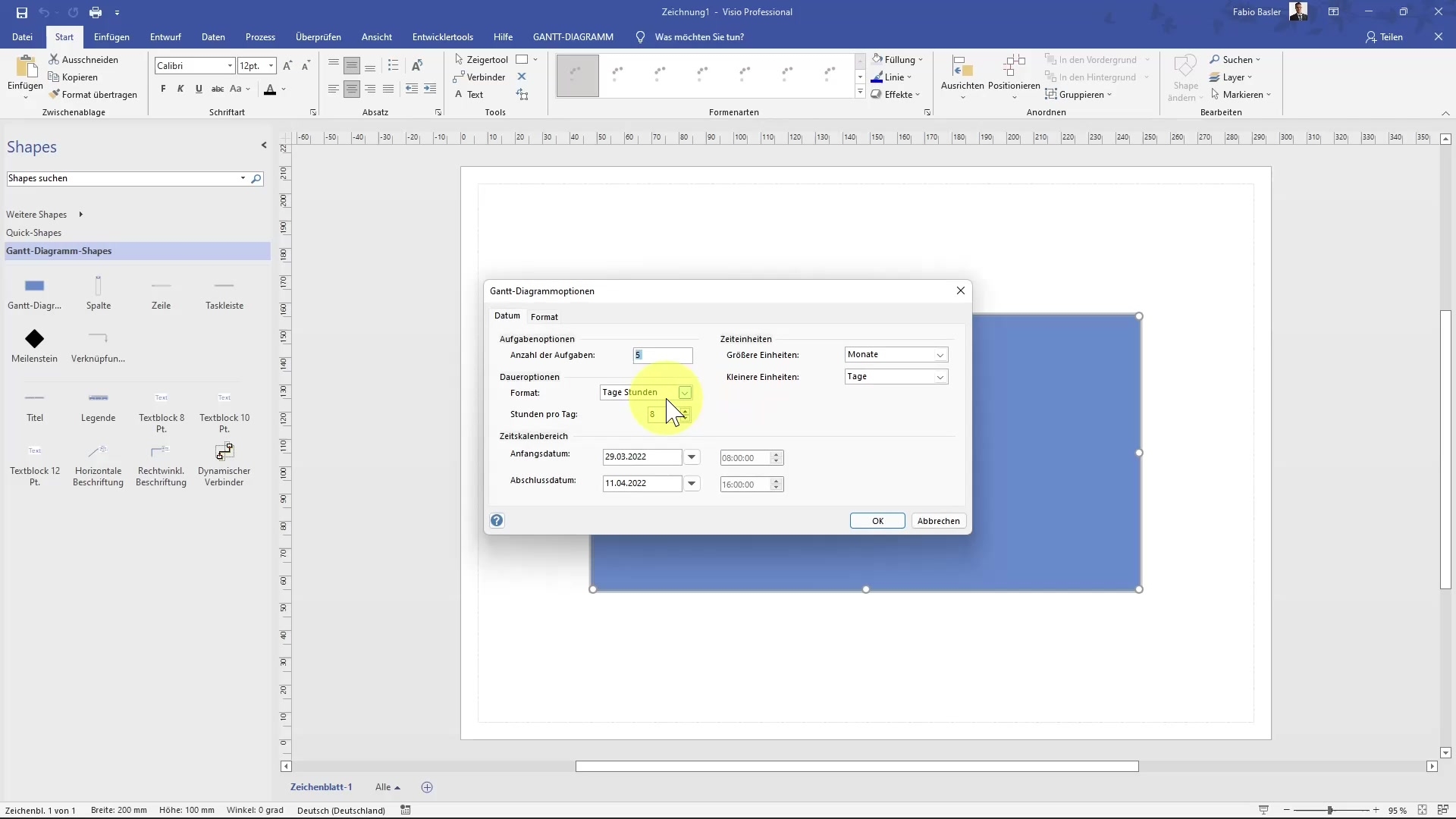
Task: Open the Fülling tool icon
Action: click(877, 59)
